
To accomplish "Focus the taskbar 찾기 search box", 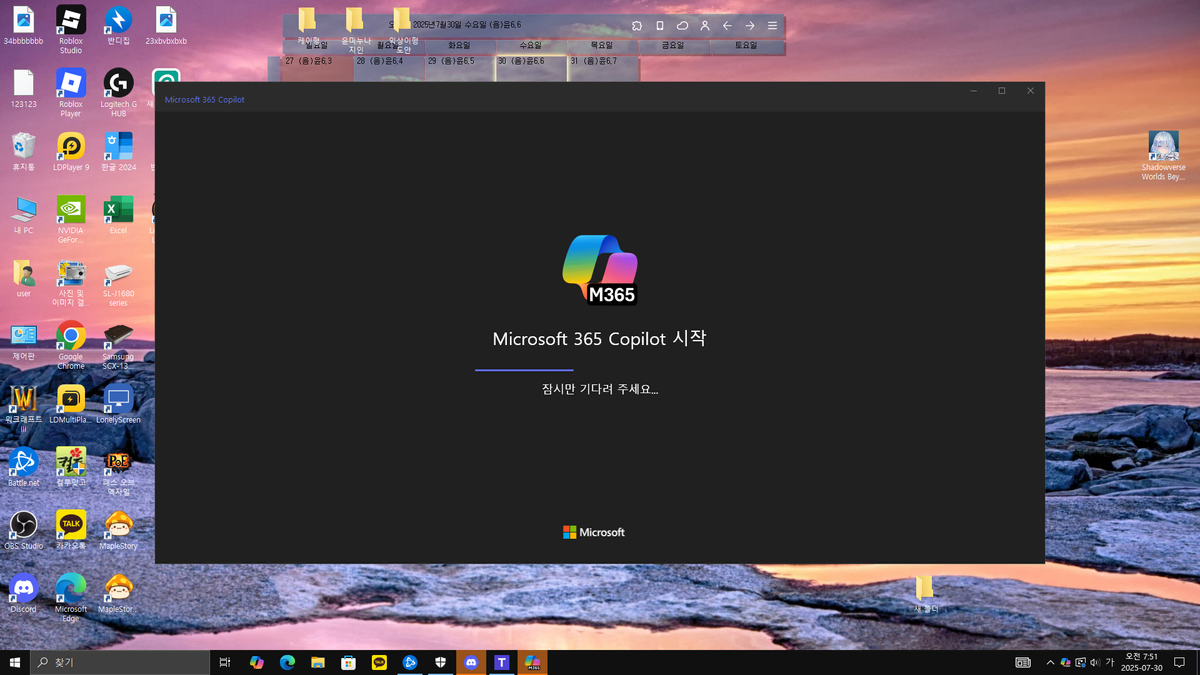I will (120, 662).
